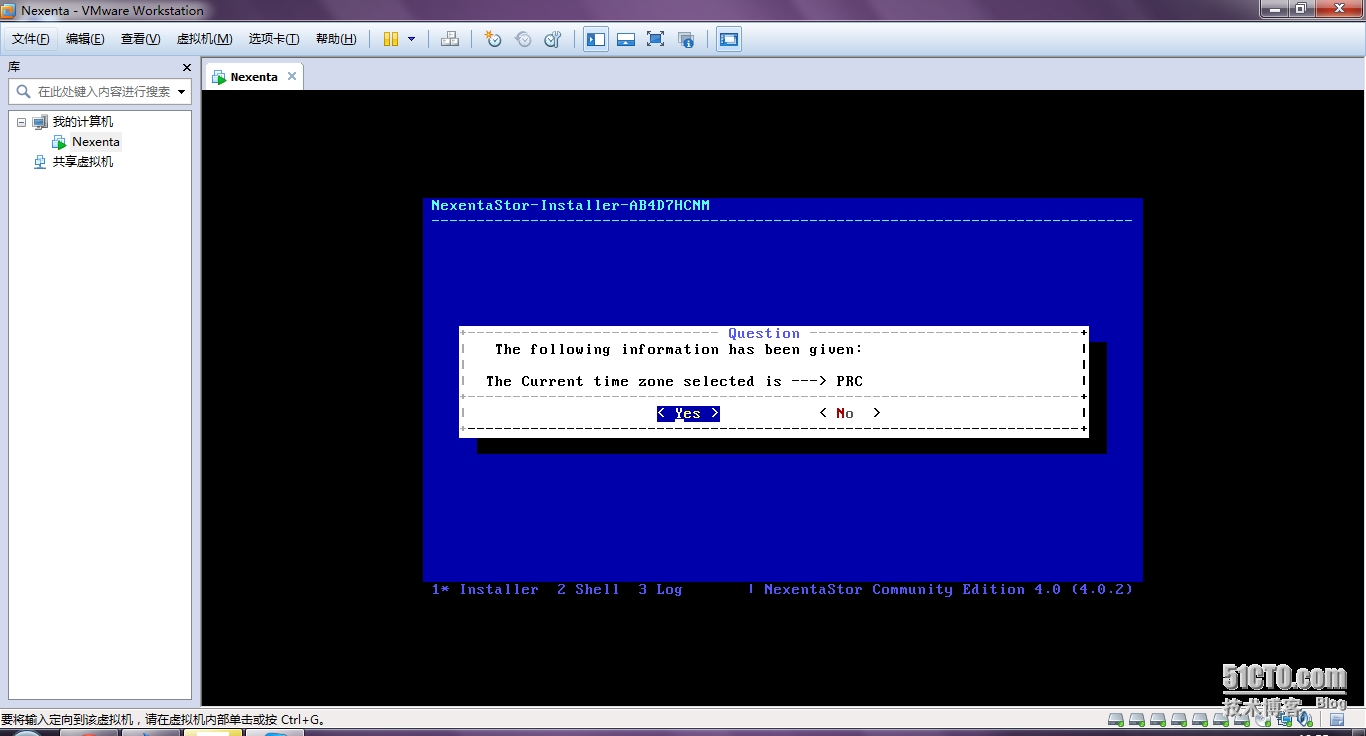Open the 编辑(E) menu

85,39
